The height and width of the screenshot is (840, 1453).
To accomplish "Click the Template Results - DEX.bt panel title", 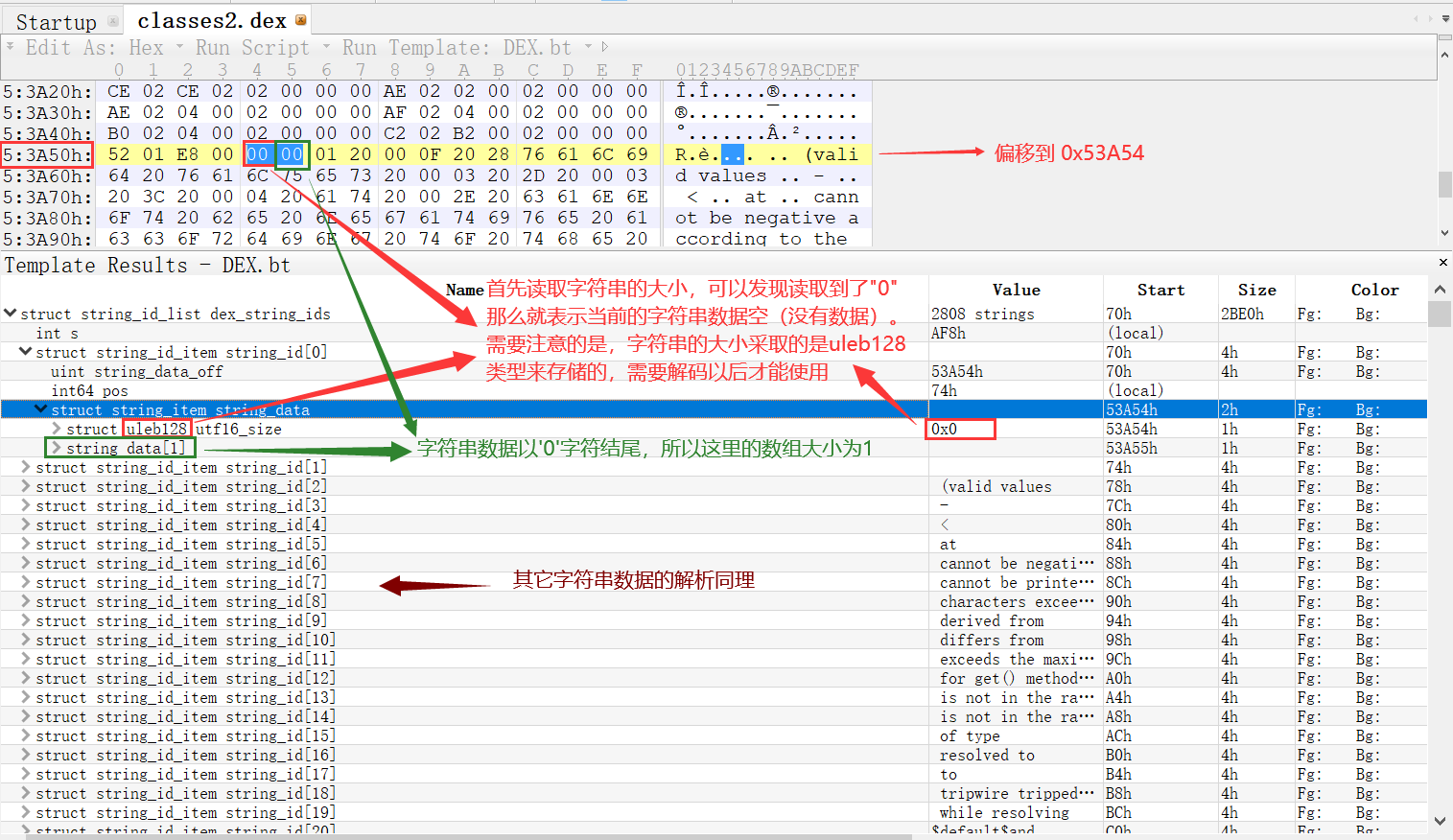I will 147,265.
